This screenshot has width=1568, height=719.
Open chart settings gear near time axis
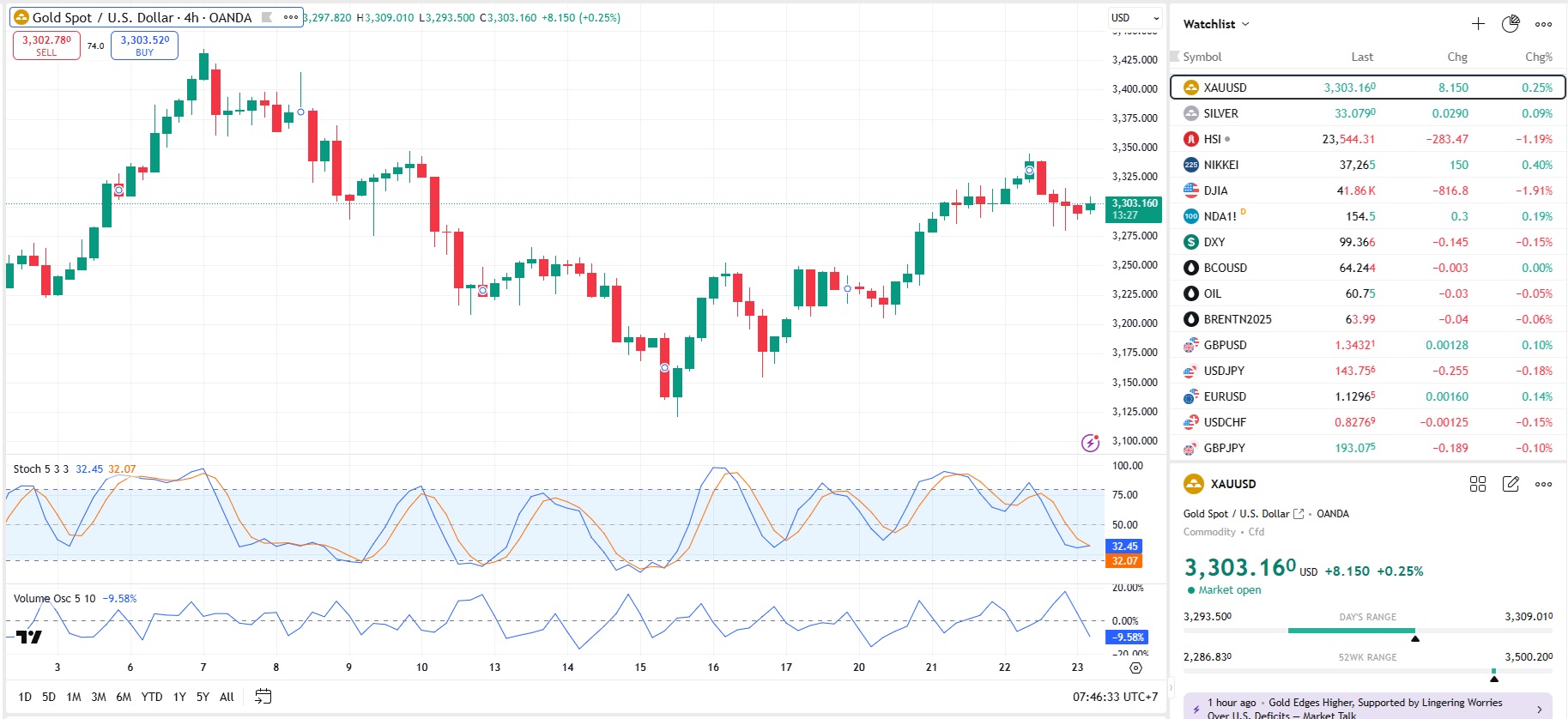coord(1136,668)
